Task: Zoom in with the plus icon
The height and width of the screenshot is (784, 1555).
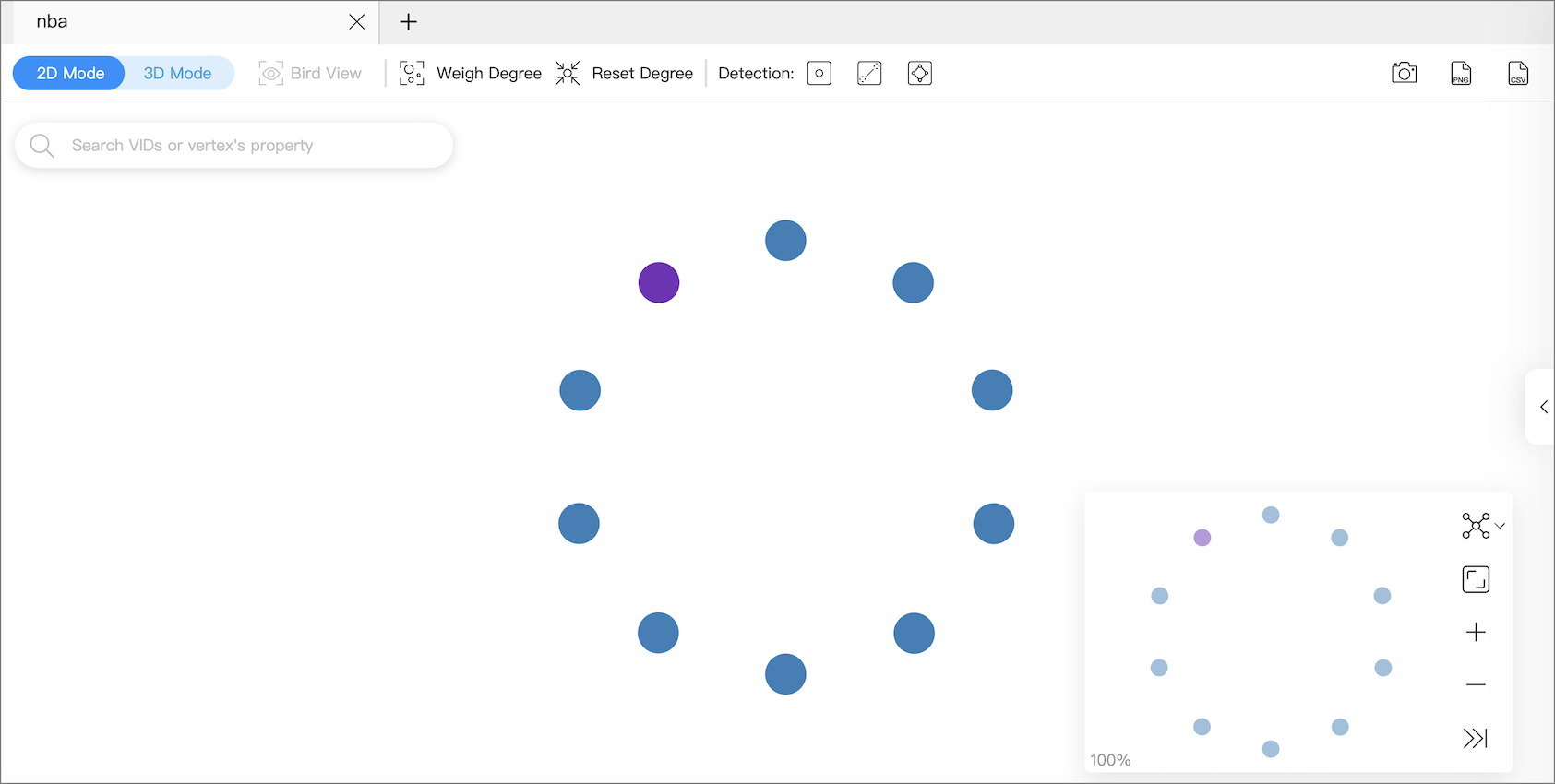Action: coord(1476,632)
